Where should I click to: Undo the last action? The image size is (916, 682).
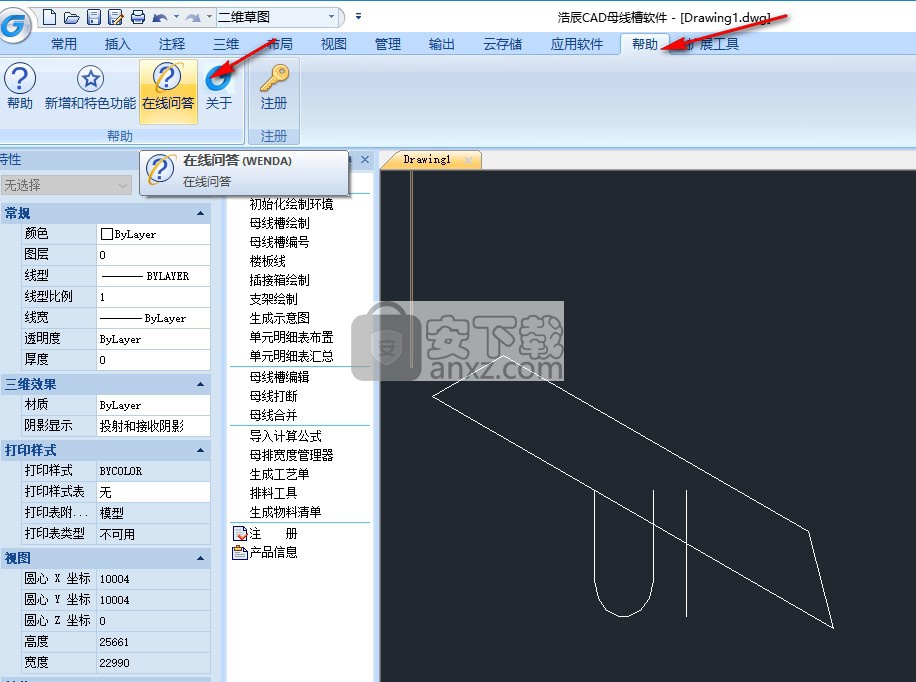(159, 18)
